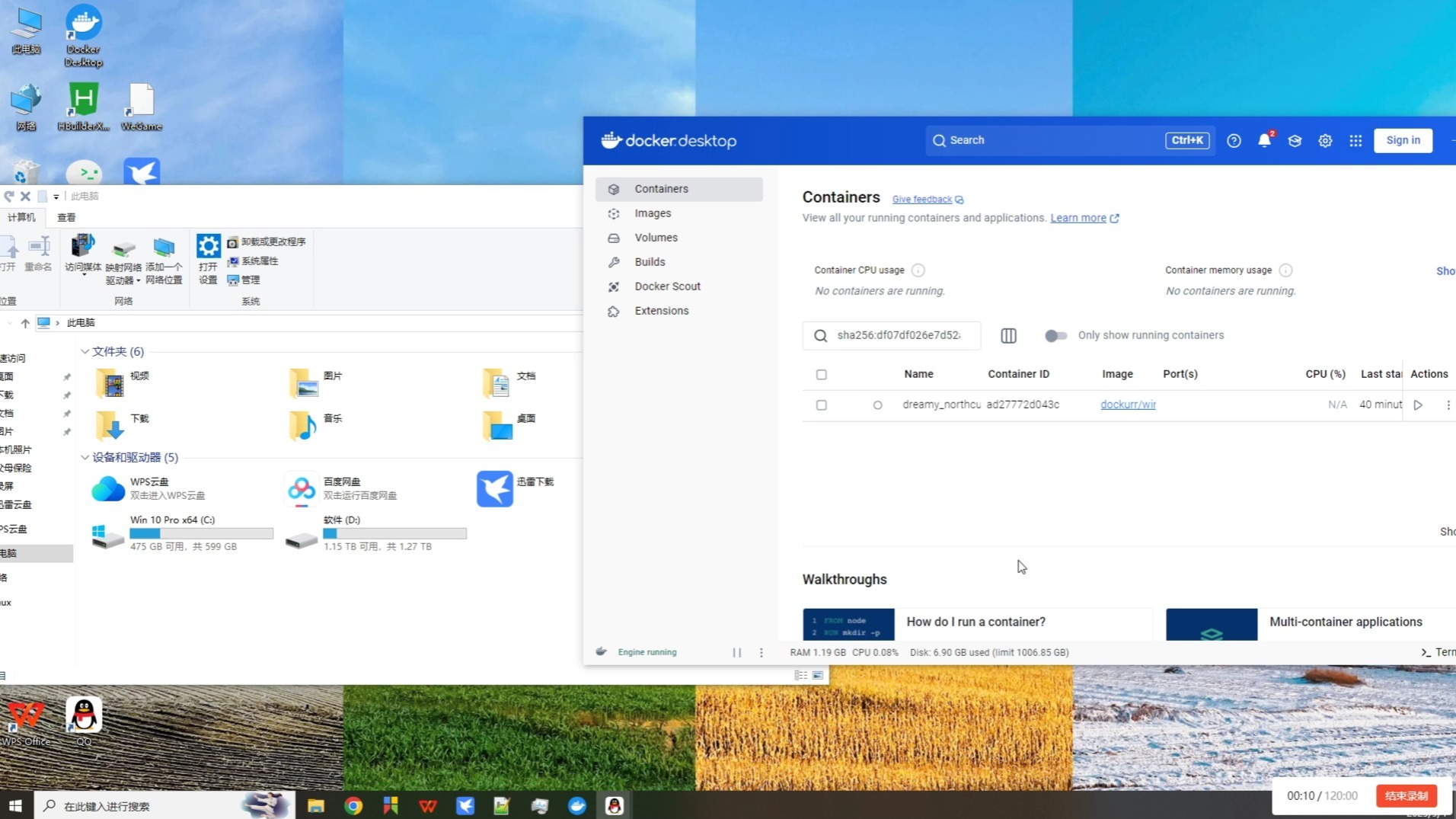Viewport: 1456px width, 819px height.
Task: Open 迅雷下载 in File Explorer
Action: coord(516,488)
